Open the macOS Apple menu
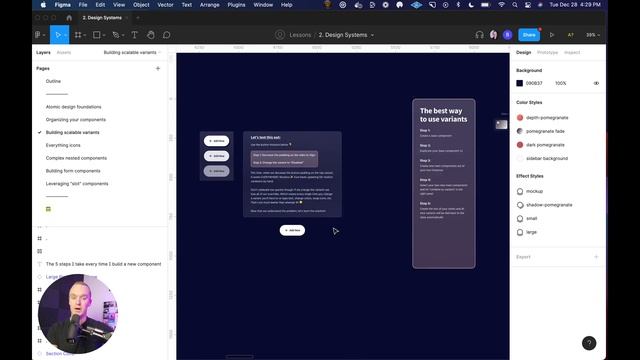640x360 pixels. [43, 5]
